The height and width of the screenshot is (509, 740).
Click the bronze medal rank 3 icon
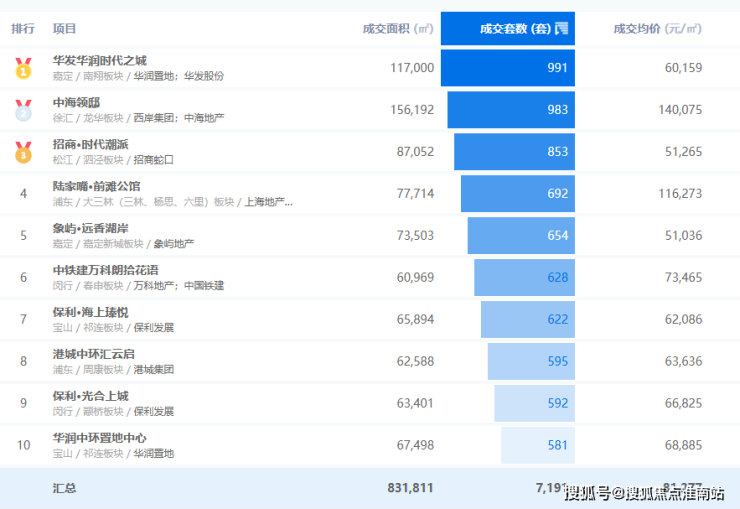[x=23, y=152]
